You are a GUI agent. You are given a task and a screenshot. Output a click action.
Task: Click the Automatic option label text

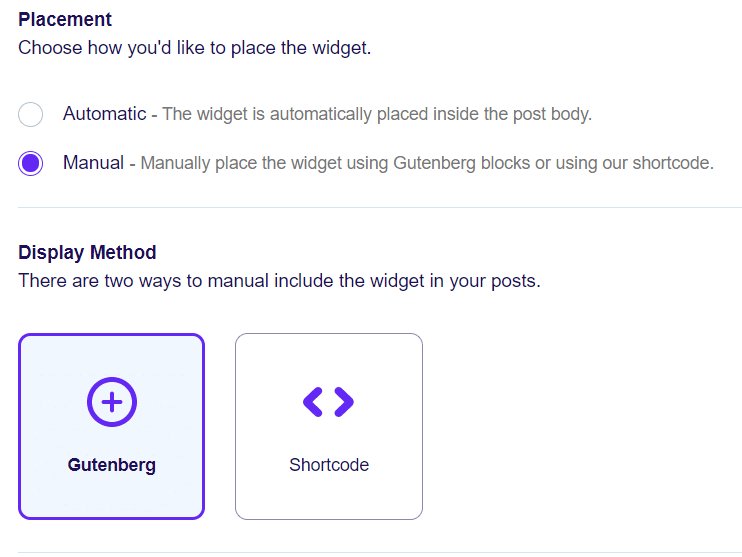click(104, 114)
